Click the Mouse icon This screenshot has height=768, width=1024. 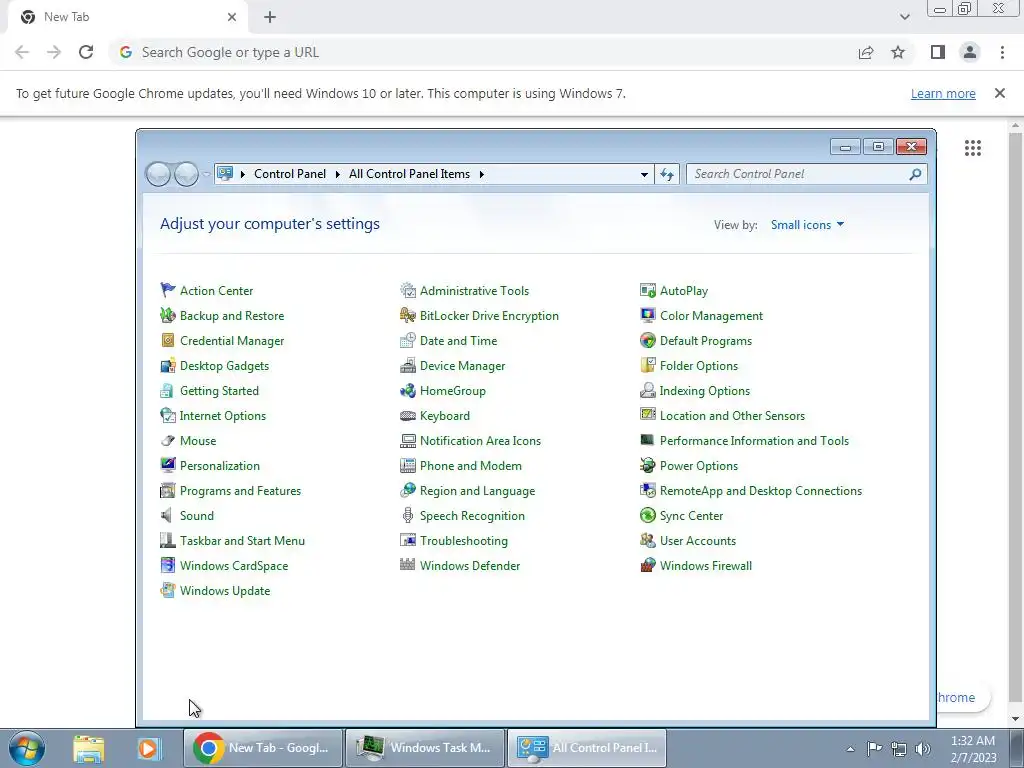point(168,440)
